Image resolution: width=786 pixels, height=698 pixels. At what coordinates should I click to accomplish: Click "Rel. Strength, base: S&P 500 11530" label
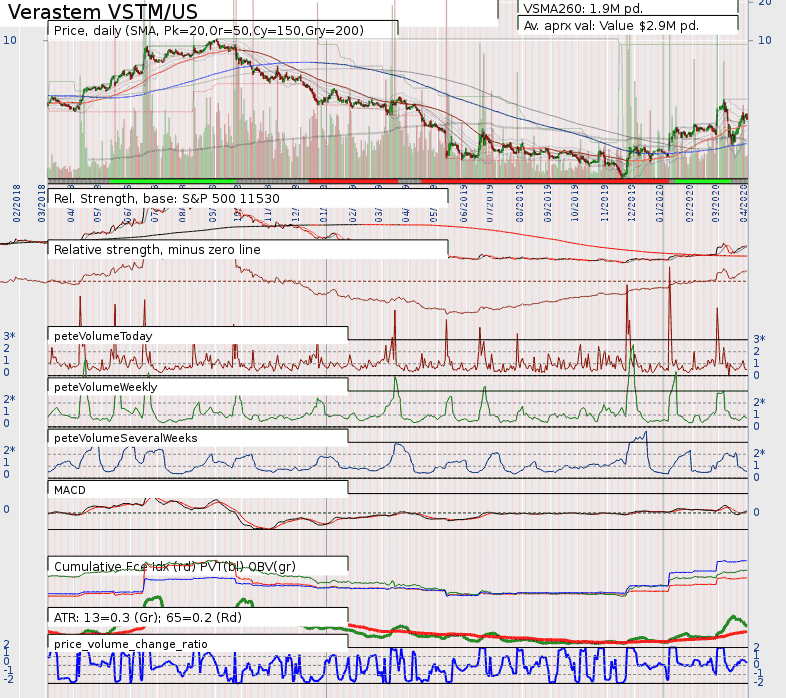click(166, 199)
